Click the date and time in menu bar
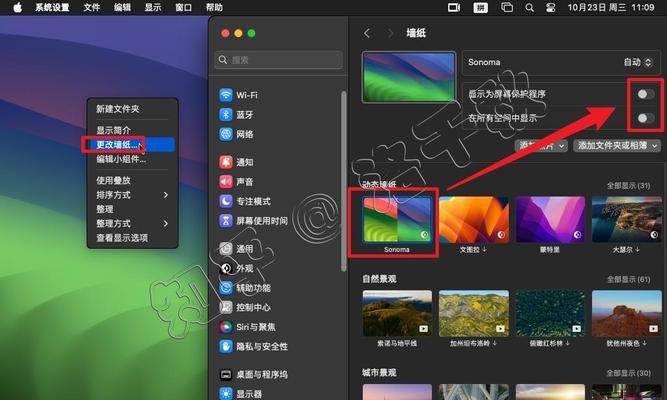The height and width of the screenshot is (400, 667). pos(611,7)
